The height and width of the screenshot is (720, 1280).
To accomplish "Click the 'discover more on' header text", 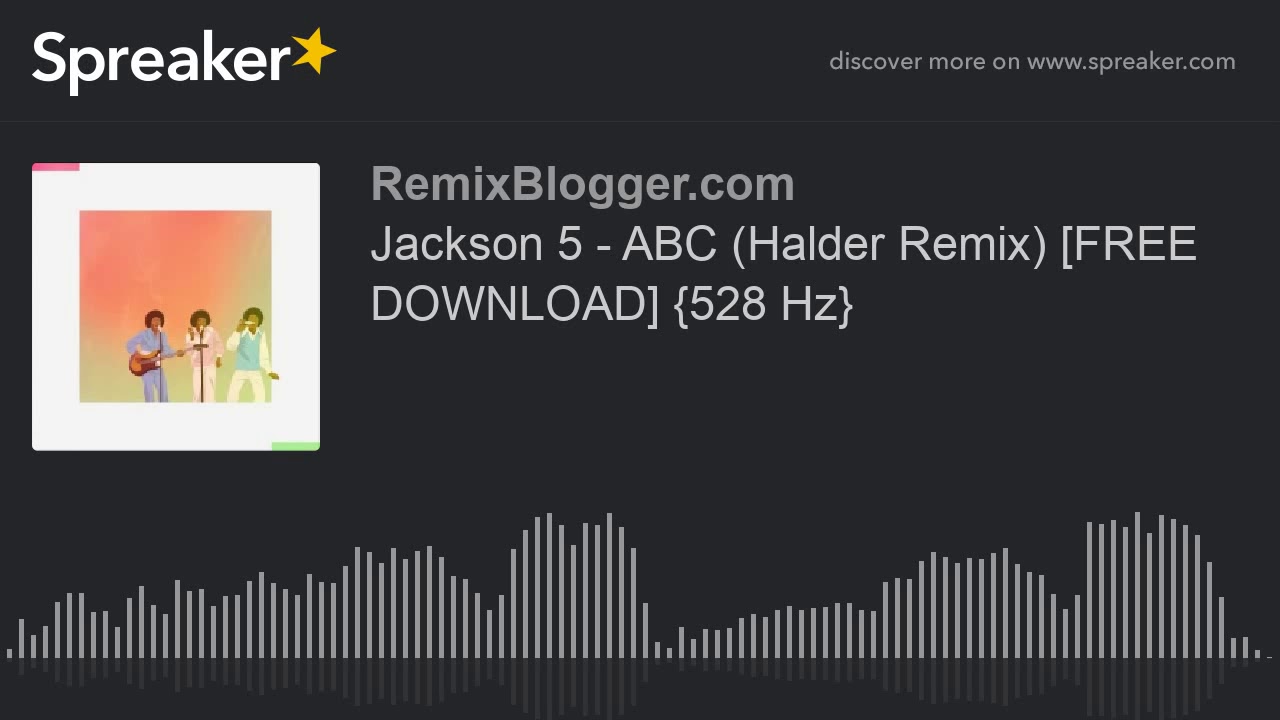I will tap(924, 61).
